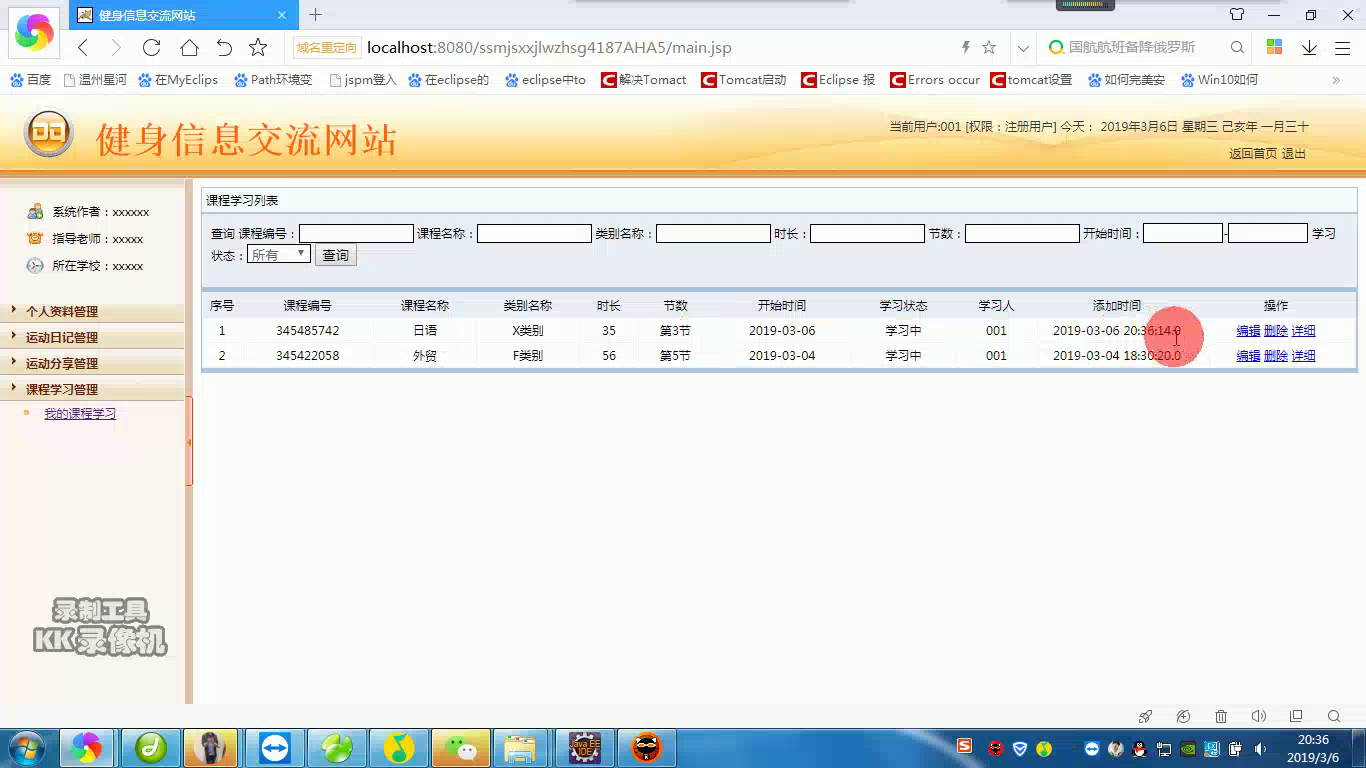Screen dimensions: 1366x768
Task: Open TeamViewer from the taskbar
Action: point(274,748)
